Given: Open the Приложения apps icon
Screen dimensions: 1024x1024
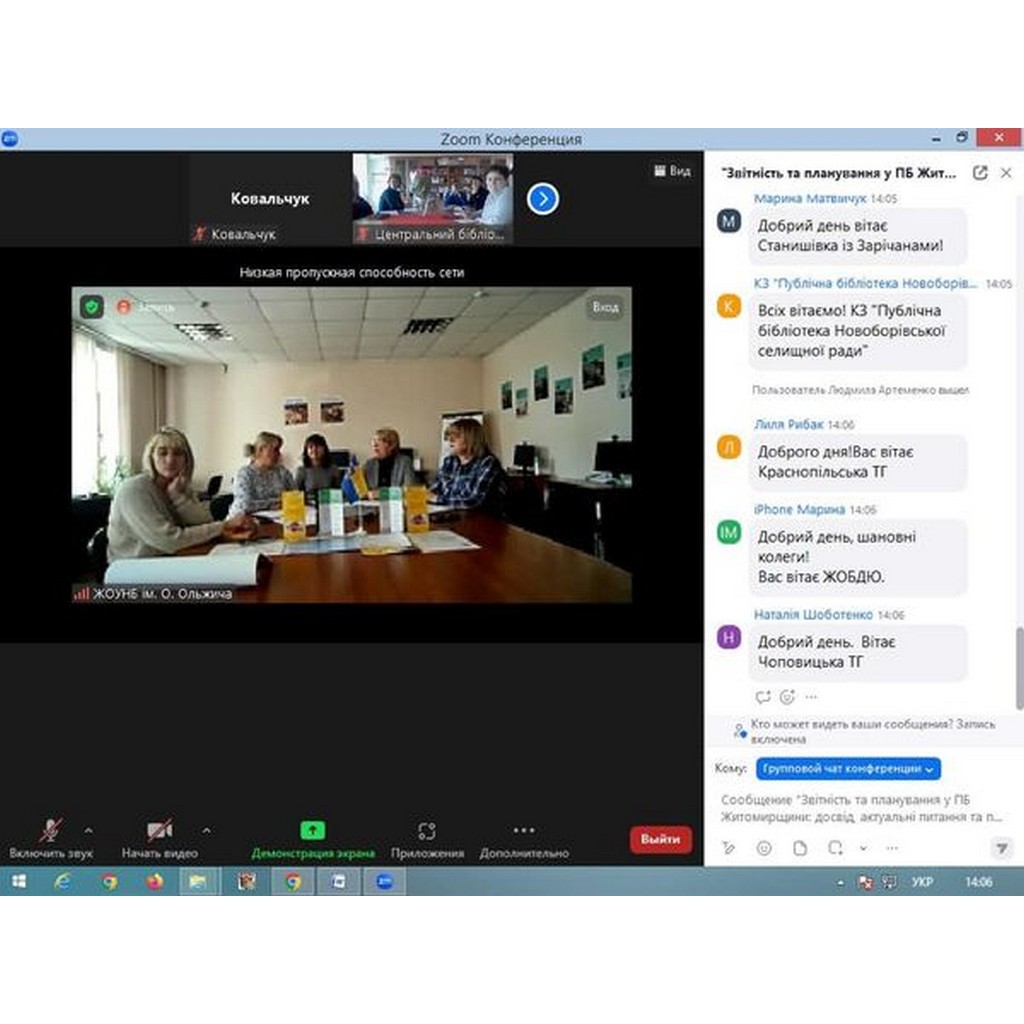Looking at the screenshot, I should 427,837.
